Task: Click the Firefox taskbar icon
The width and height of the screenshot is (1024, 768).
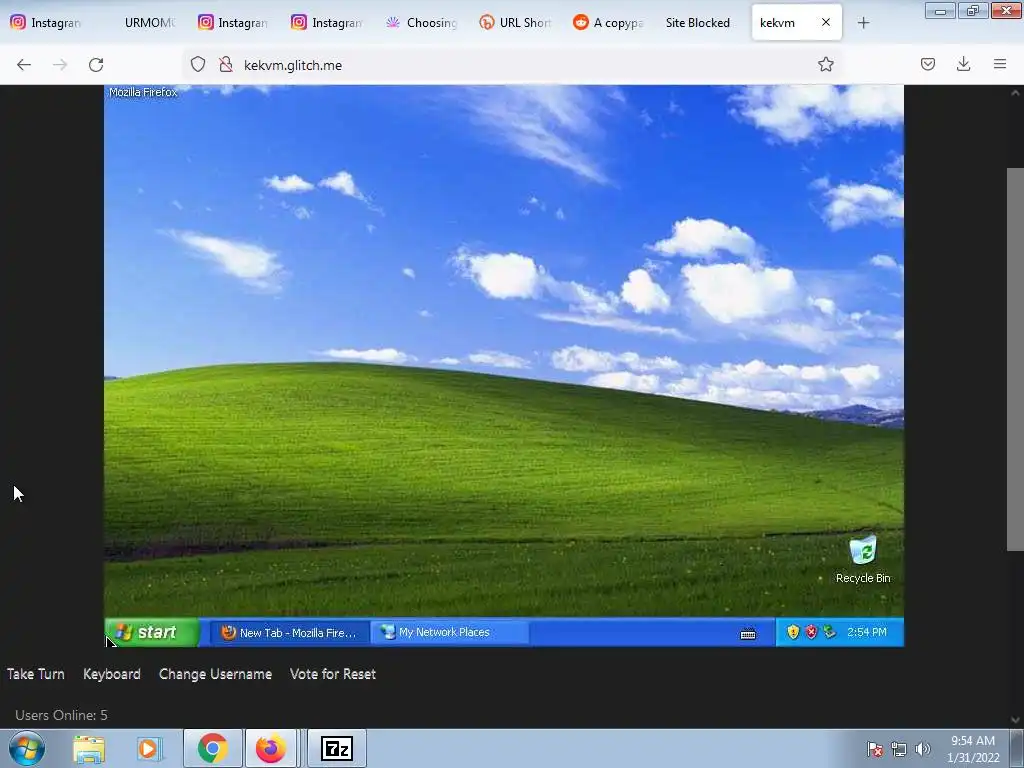Action: (x=271, y=748)
